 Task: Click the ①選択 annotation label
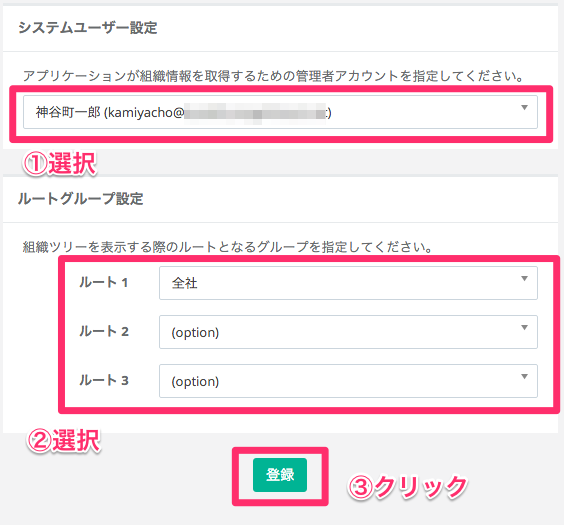(x=60, y=164)
